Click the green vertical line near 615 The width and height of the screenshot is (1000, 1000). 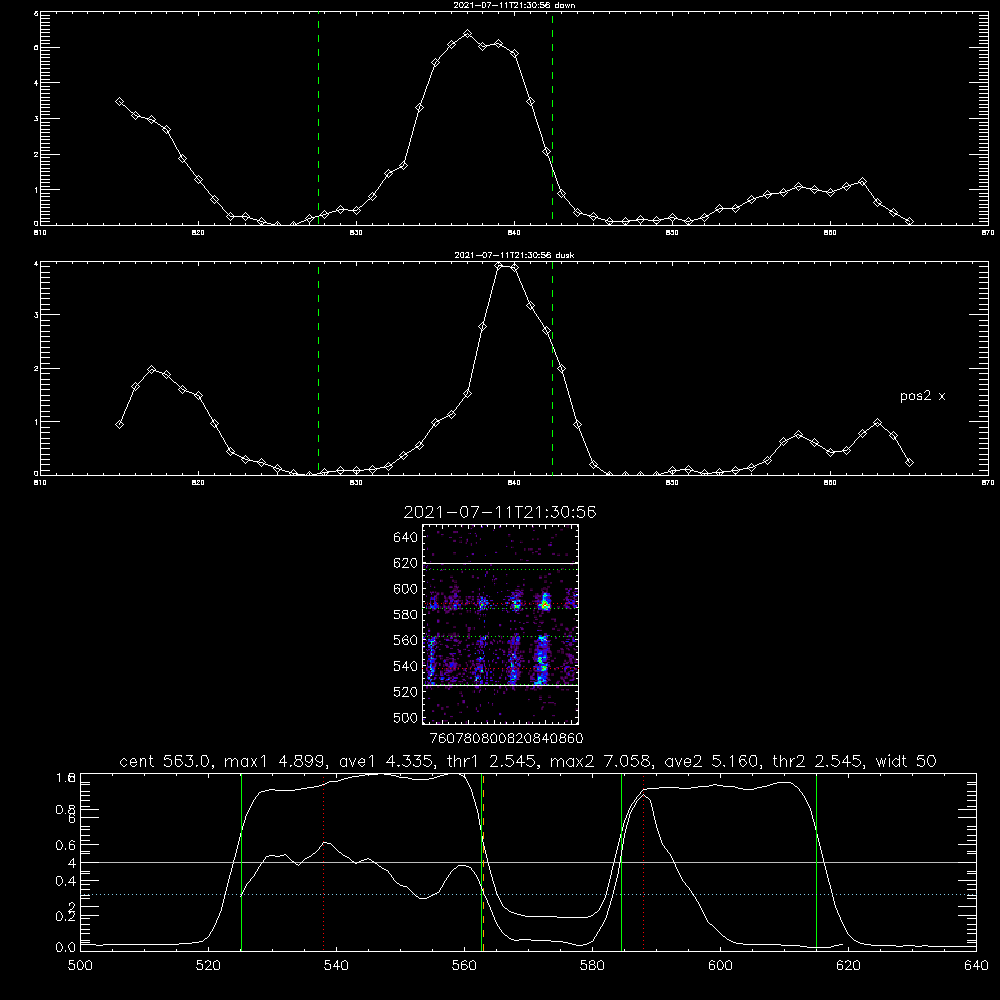(816, 862)
